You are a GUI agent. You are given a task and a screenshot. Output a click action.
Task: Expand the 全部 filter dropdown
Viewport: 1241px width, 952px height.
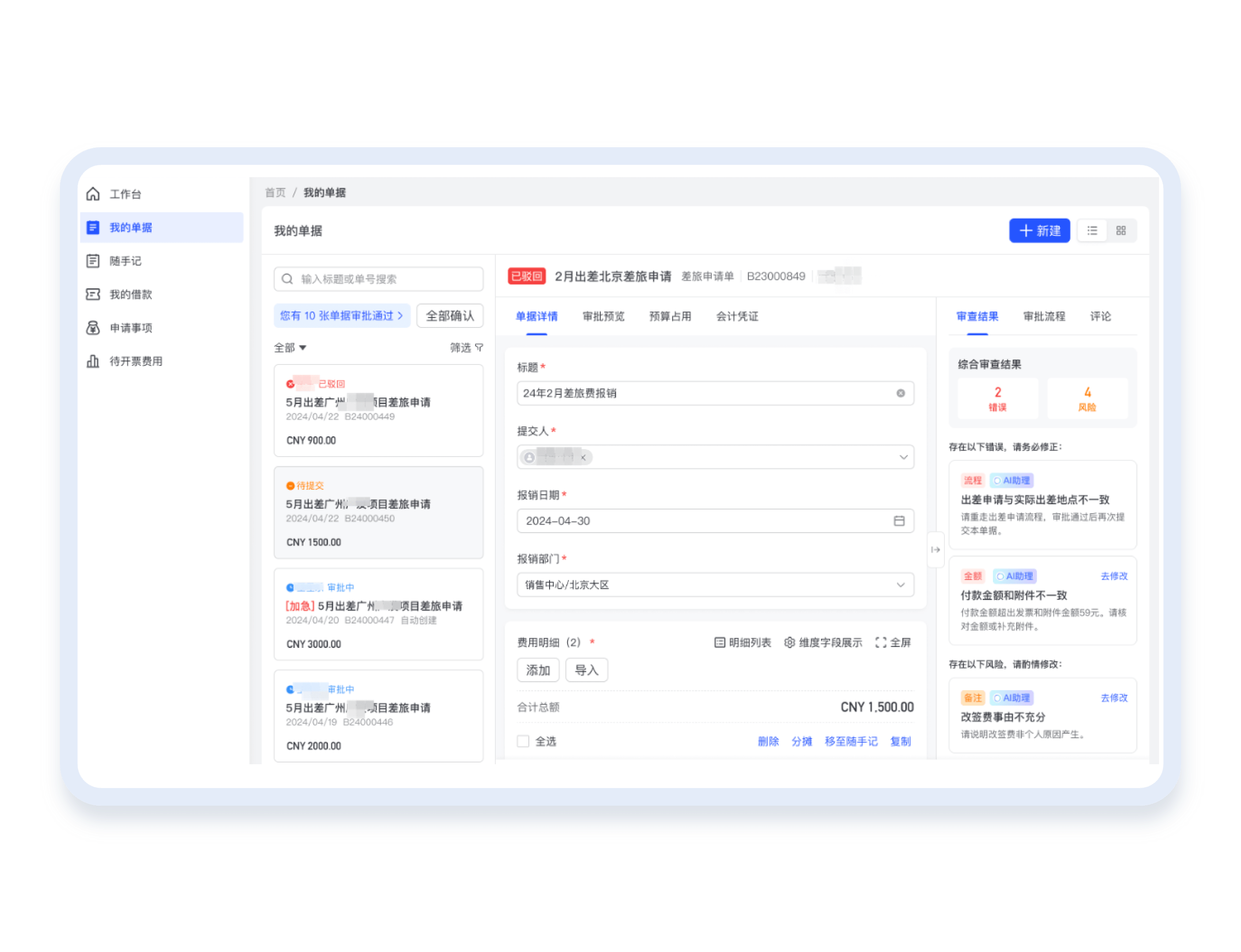pos(290,348)
